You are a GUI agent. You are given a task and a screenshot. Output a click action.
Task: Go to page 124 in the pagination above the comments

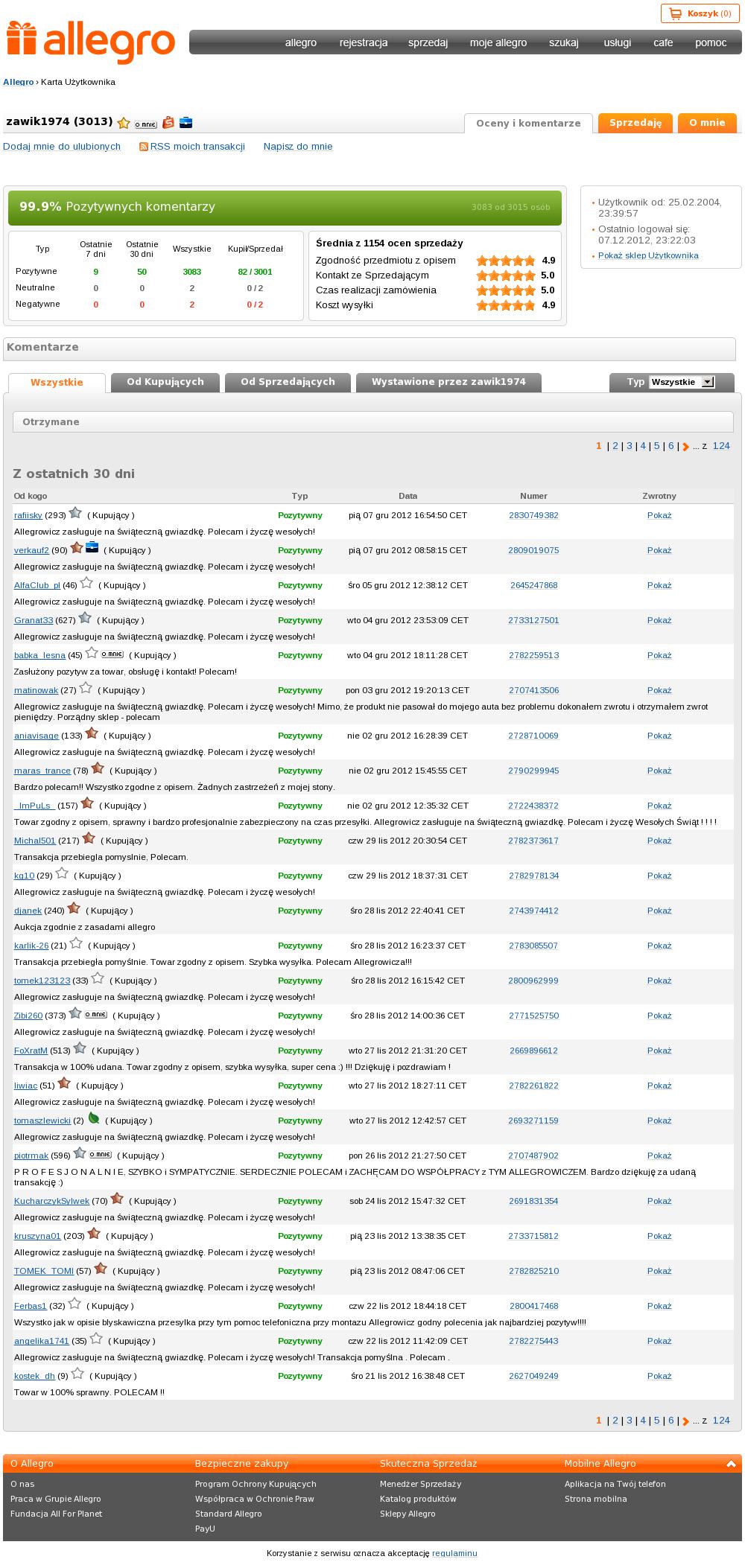click(721, 446)
